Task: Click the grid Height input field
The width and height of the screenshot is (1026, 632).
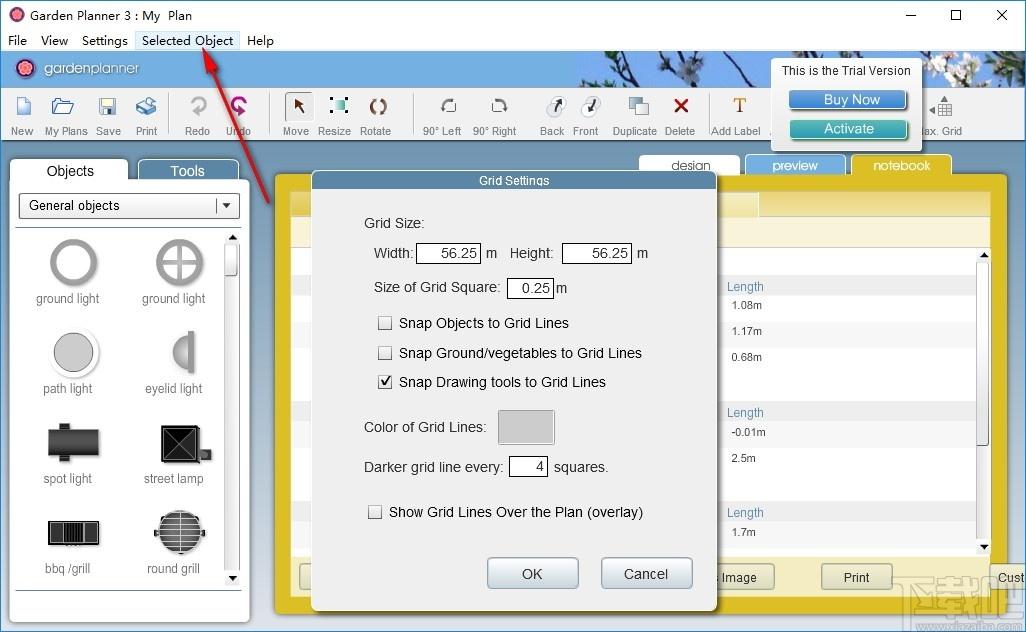Action: [x=597, y=253]
